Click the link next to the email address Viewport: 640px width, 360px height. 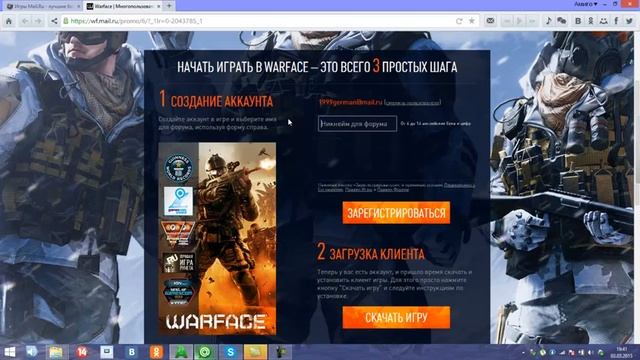click(x=412, y=102)
